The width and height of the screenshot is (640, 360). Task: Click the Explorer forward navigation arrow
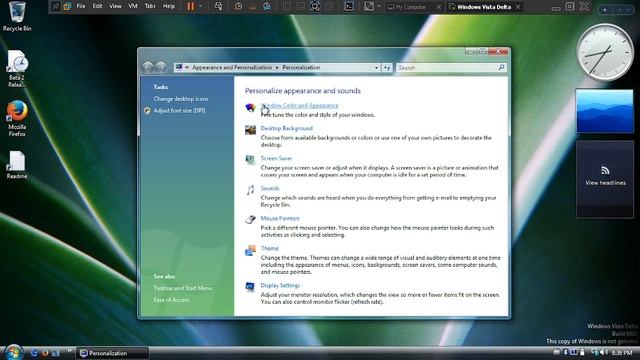(x=161, y=67)
